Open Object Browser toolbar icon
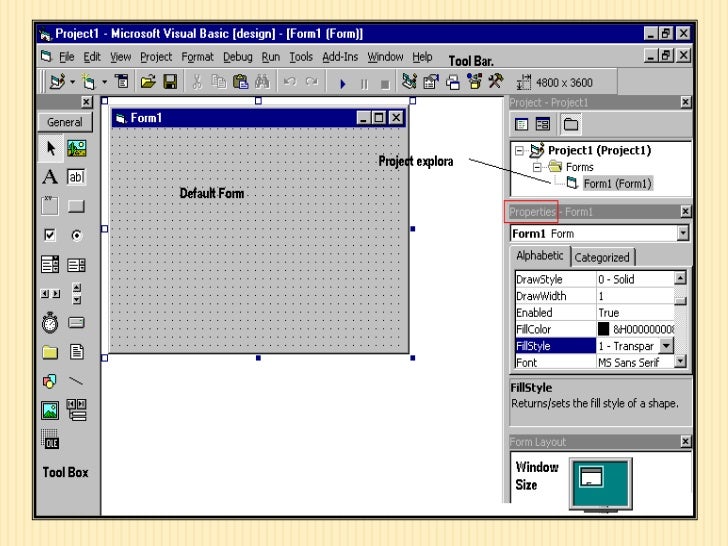 coord(474,82)
